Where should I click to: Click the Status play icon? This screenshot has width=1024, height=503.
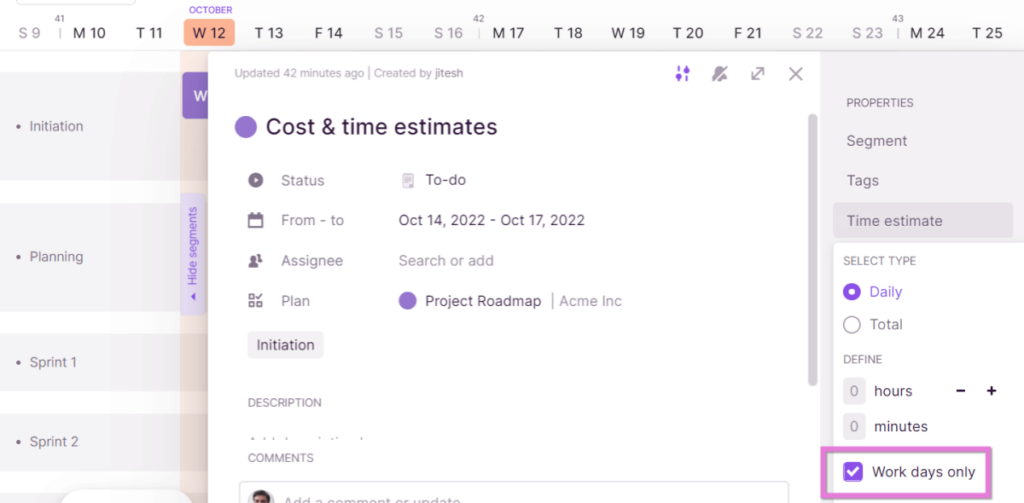pos(255,180)
